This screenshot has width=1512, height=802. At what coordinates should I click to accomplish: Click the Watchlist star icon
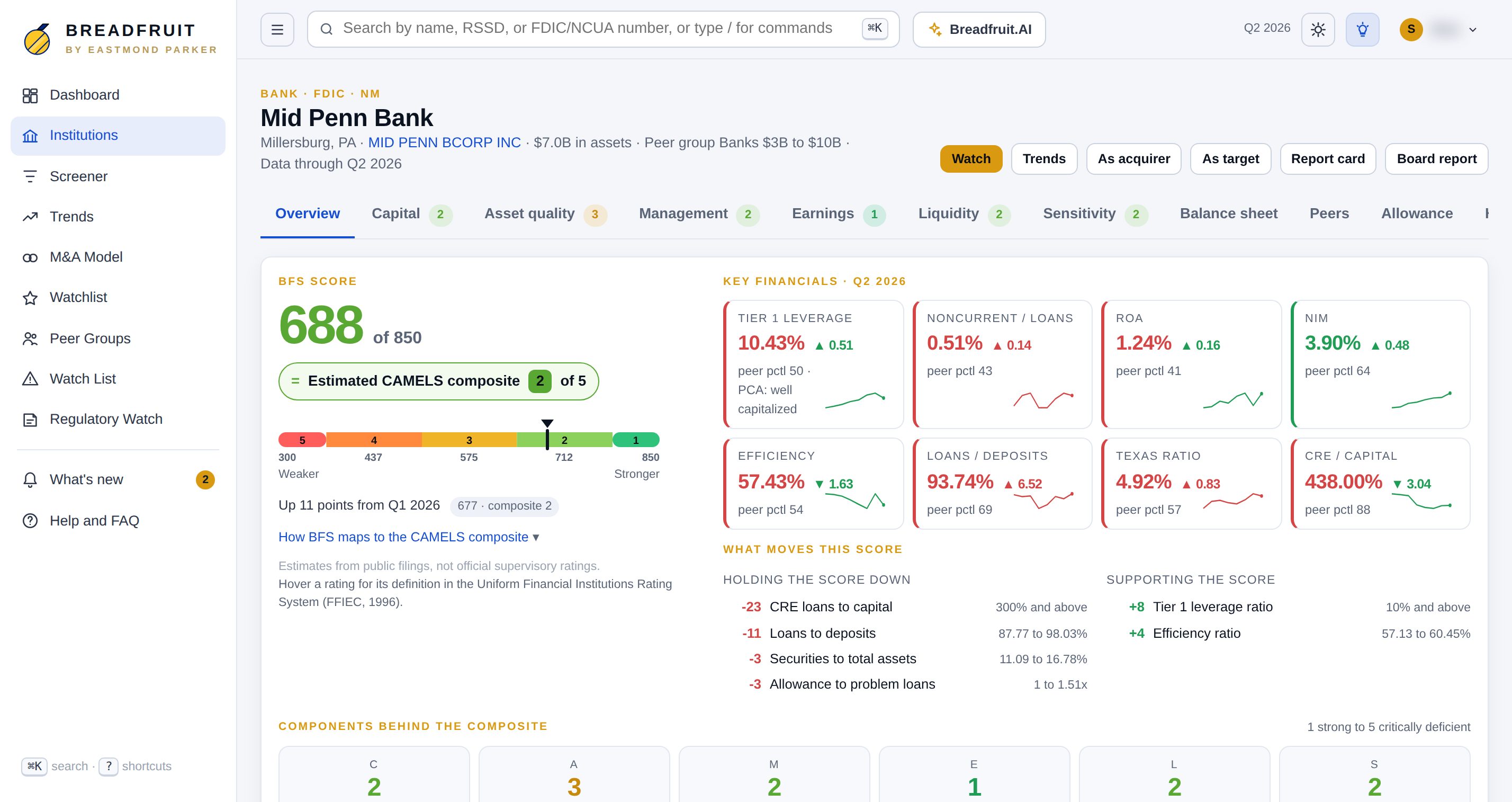coord(30,298)
